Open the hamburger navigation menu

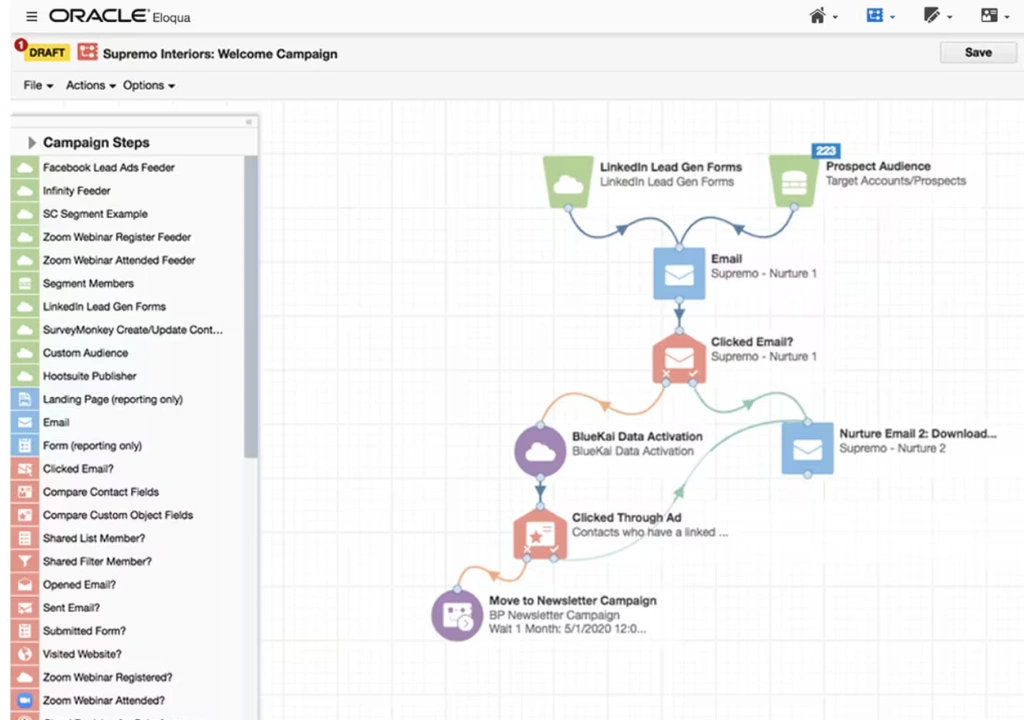32,16
